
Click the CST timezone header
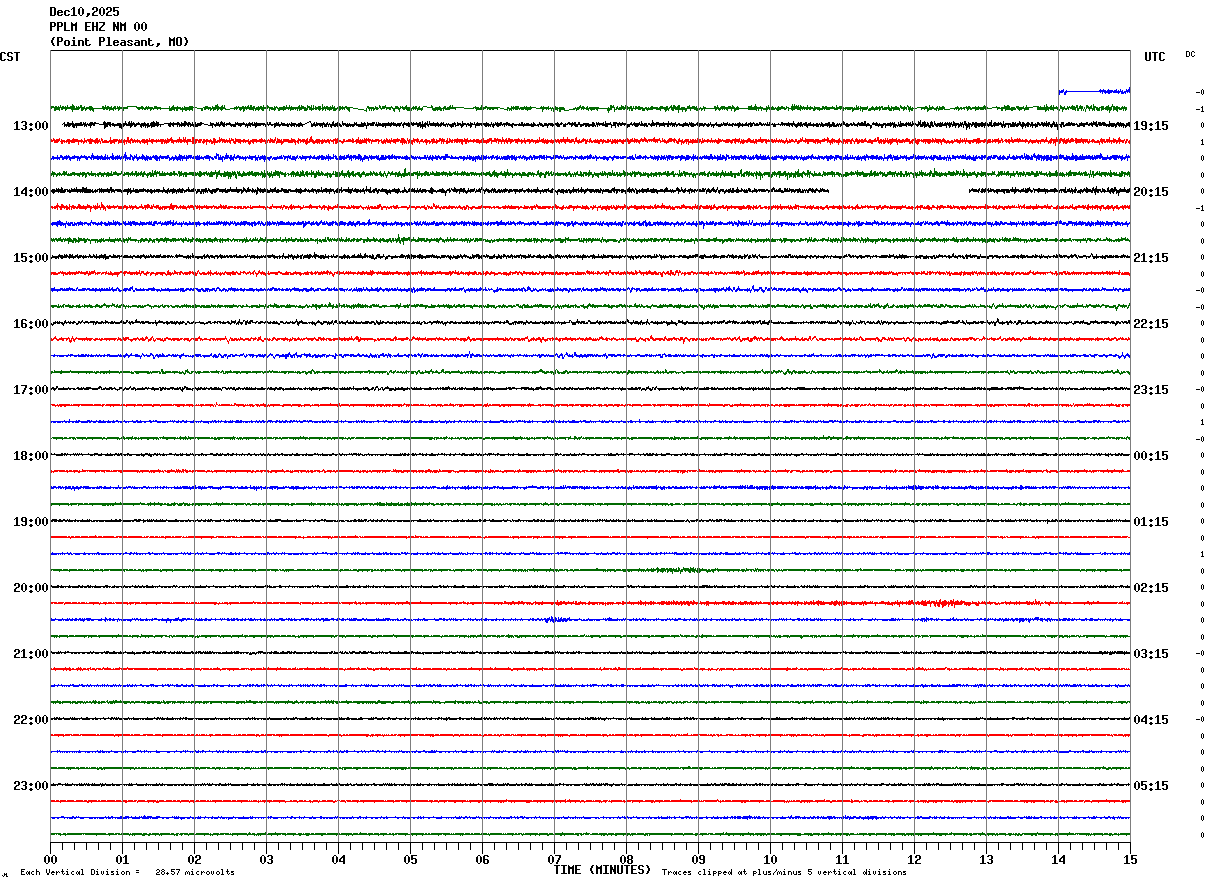click(10, 57)
